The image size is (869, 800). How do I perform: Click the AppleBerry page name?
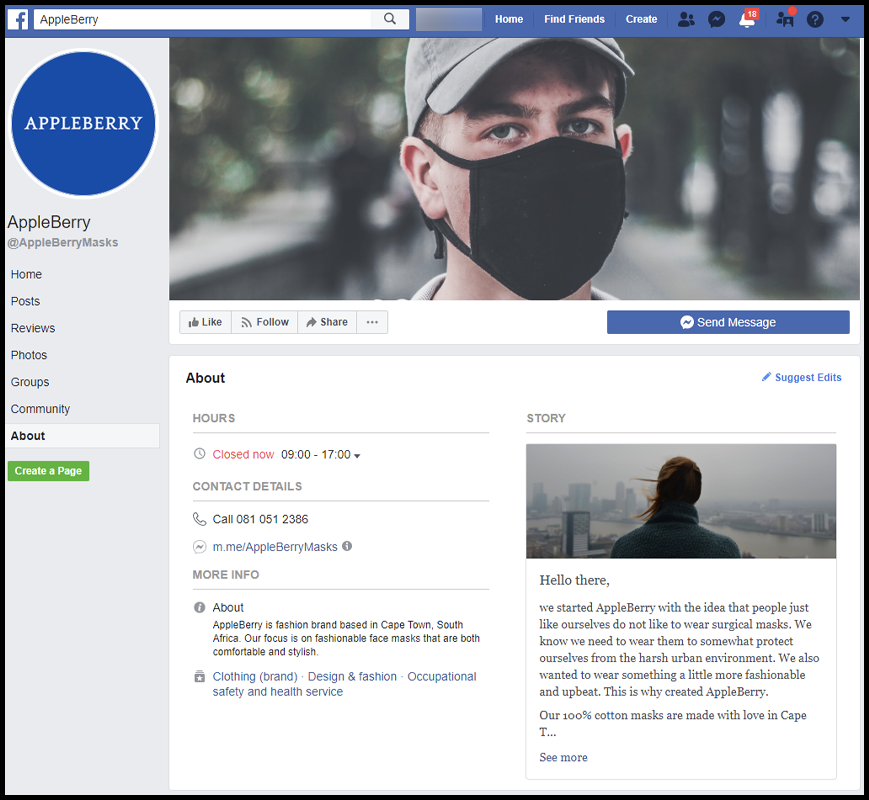click(x=49, y=222)
